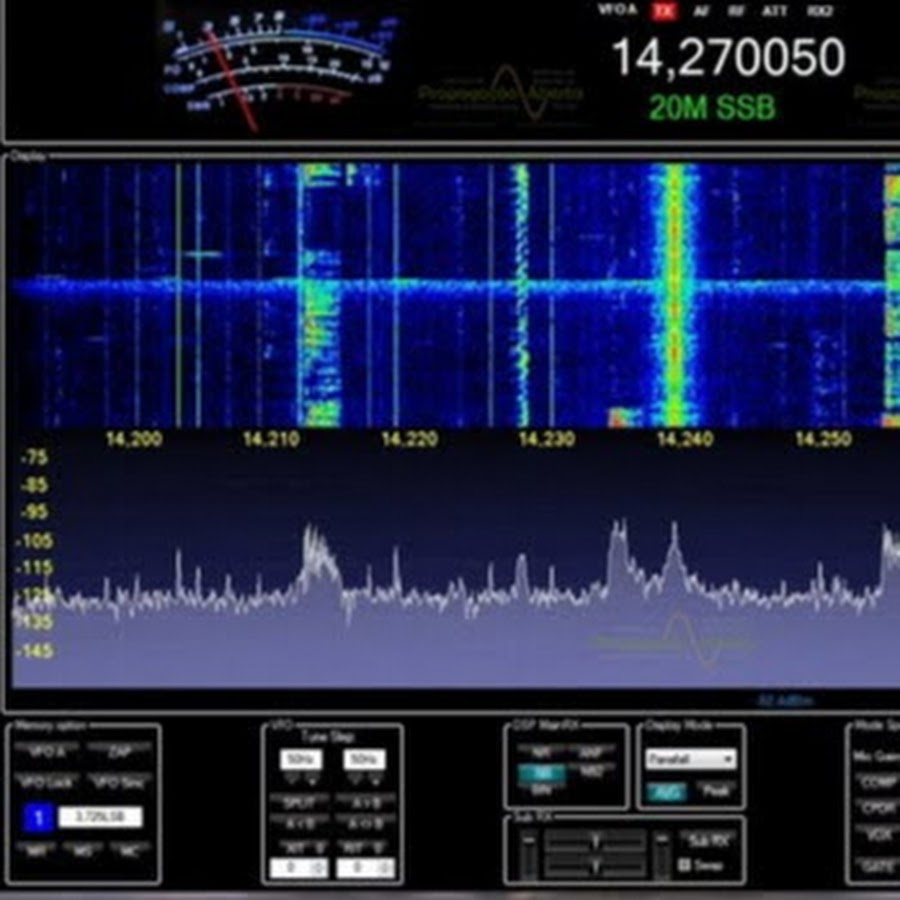Click the 14.220 frequency scale label
The height and width of the screenshot is (900, 900).
click(410, 440)
